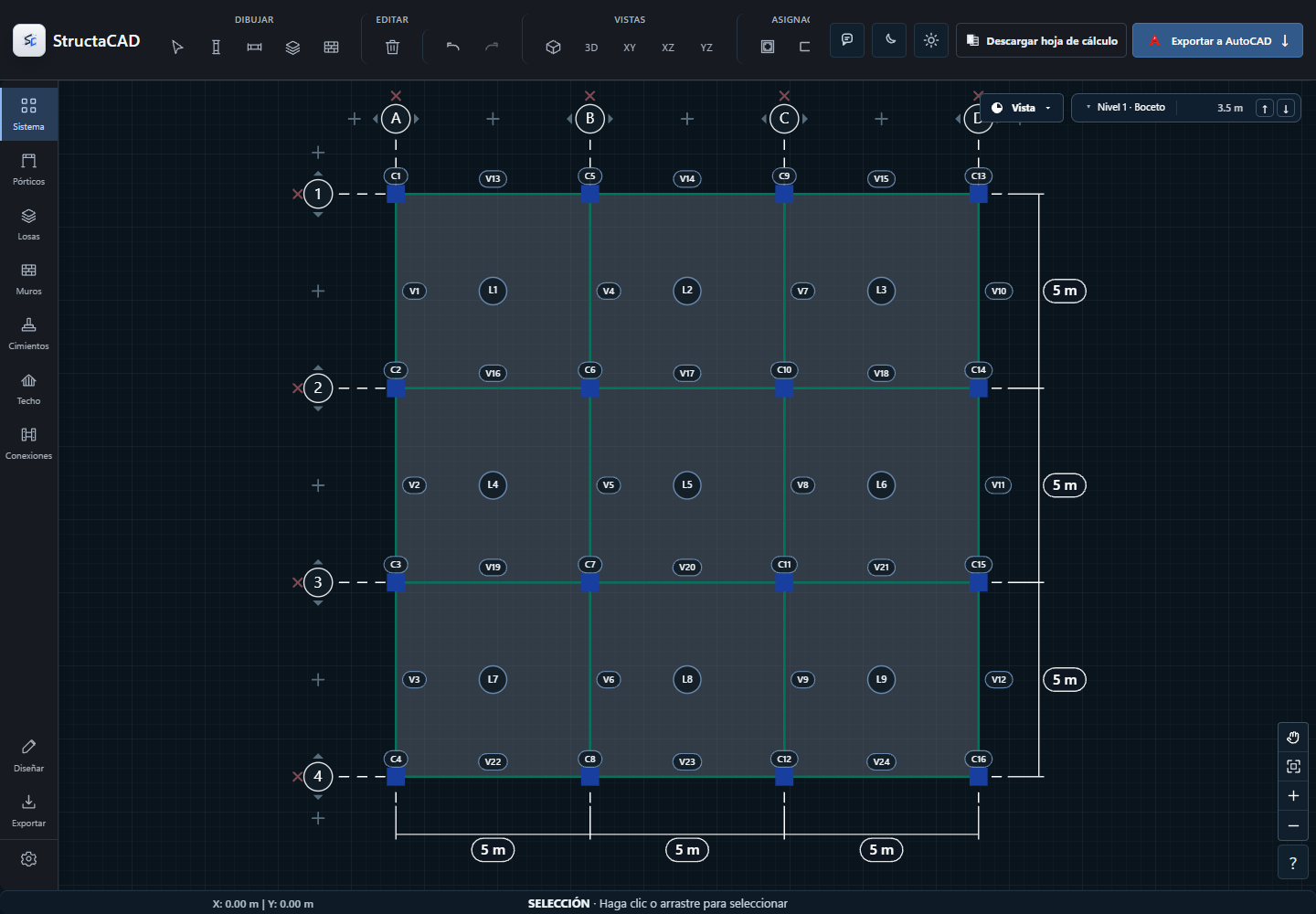Move up one level with up arrow
The height and width of the screenshot is (914, 1316).
tap(1265, 108)
